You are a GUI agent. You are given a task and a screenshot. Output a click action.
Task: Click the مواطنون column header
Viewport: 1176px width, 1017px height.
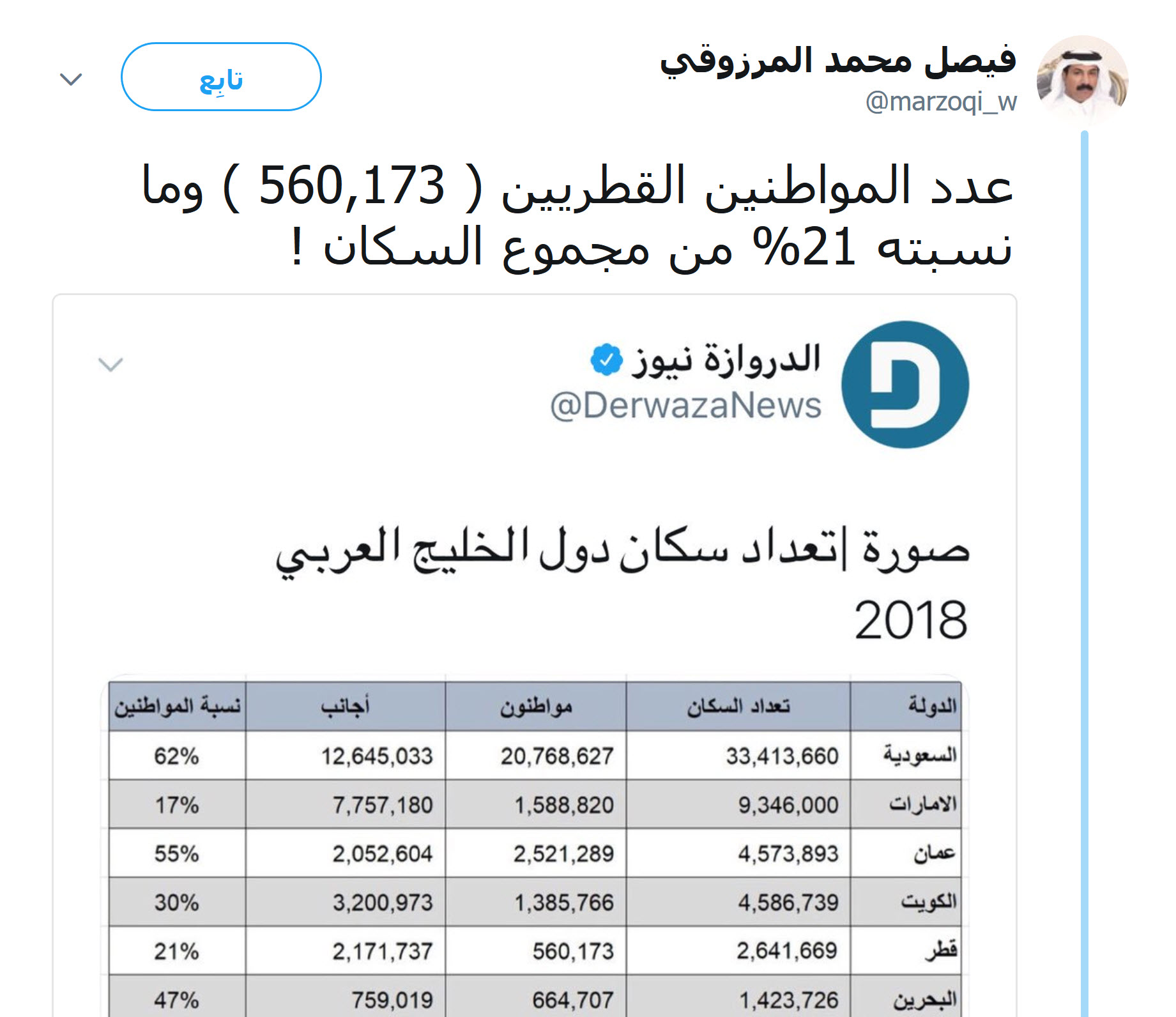(x=536, y=707)
